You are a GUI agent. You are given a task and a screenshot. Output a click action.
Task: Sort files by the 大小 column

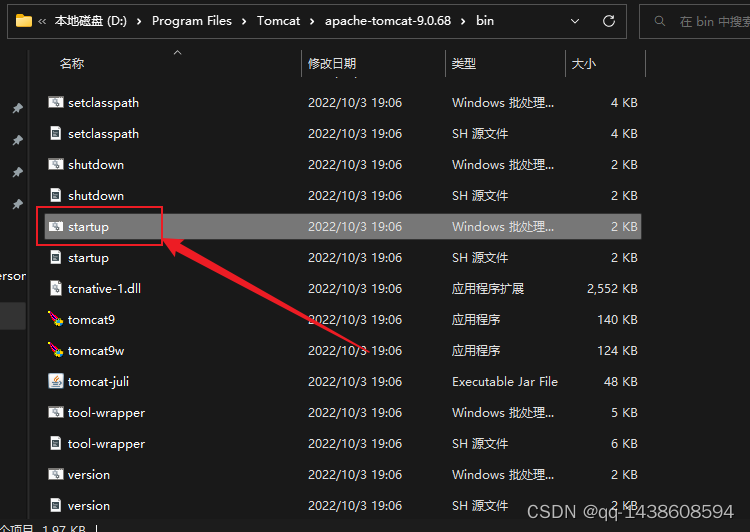pyautogui.click(x=584, y=64)
